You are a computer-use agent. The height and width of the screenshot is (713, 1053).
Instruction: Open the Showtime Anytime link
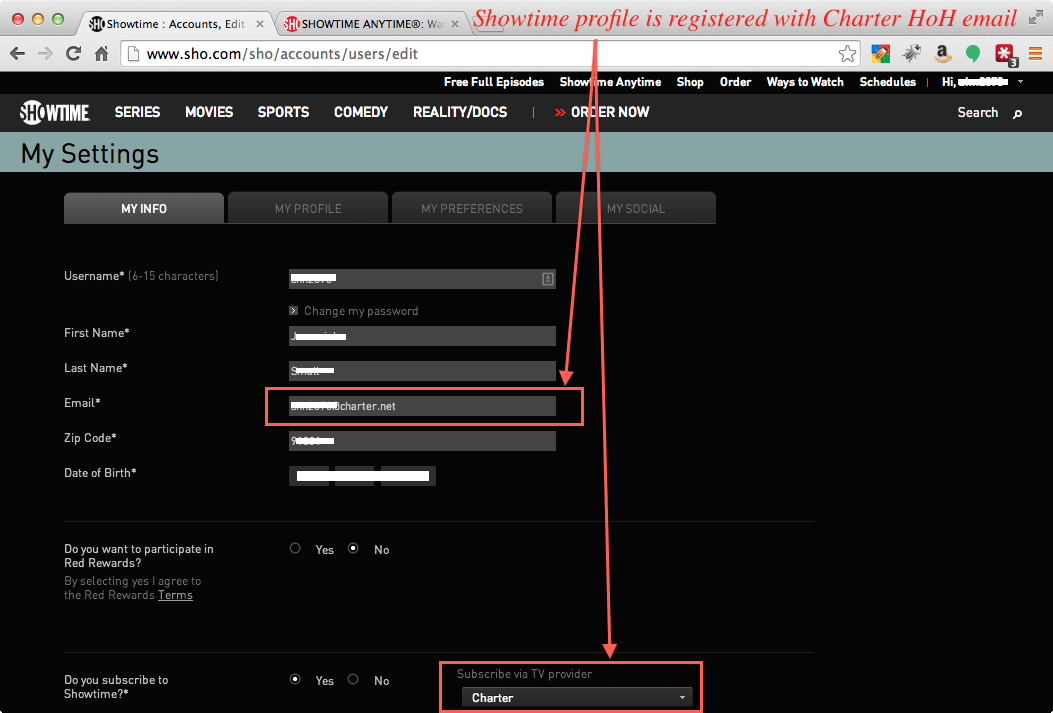tap(610, 82)
